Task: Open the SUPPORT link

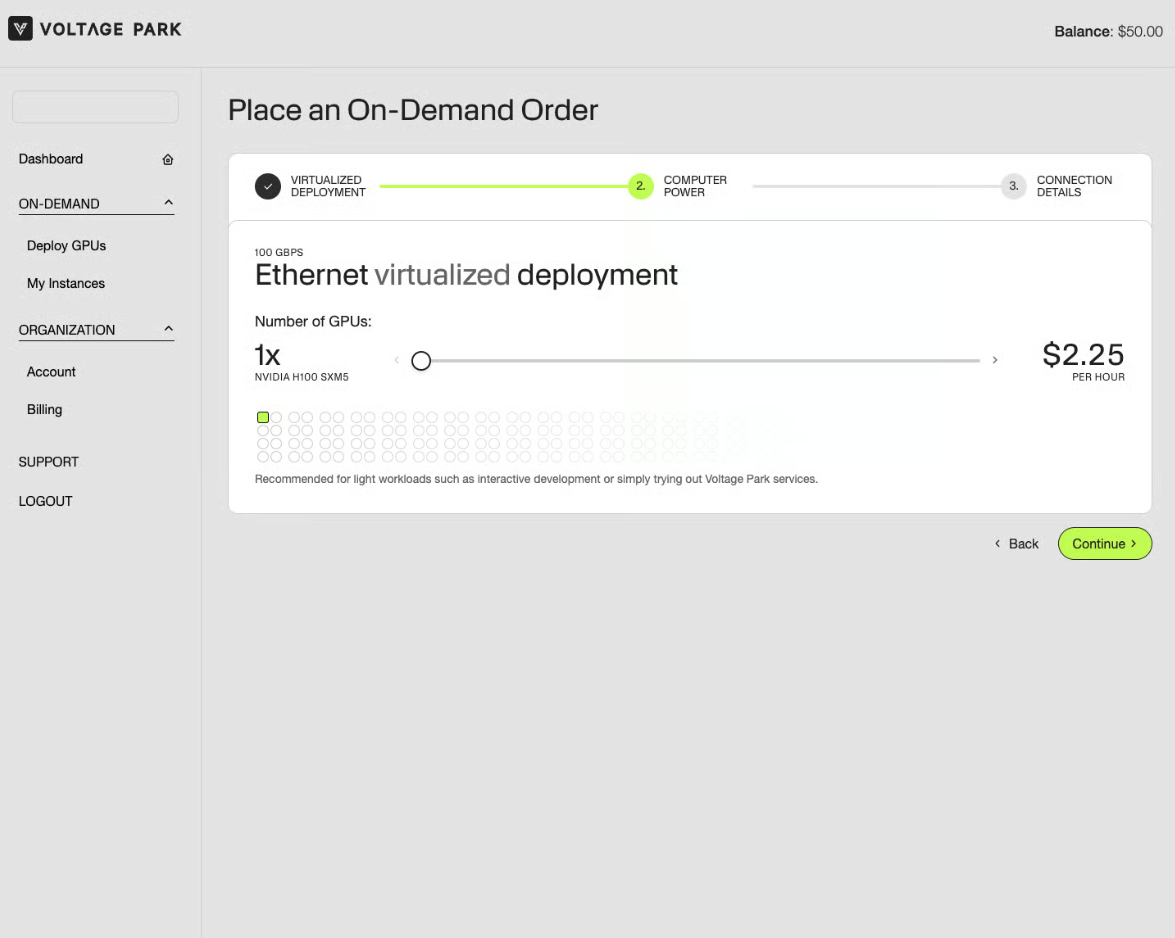Action: [x=48, y=462]
